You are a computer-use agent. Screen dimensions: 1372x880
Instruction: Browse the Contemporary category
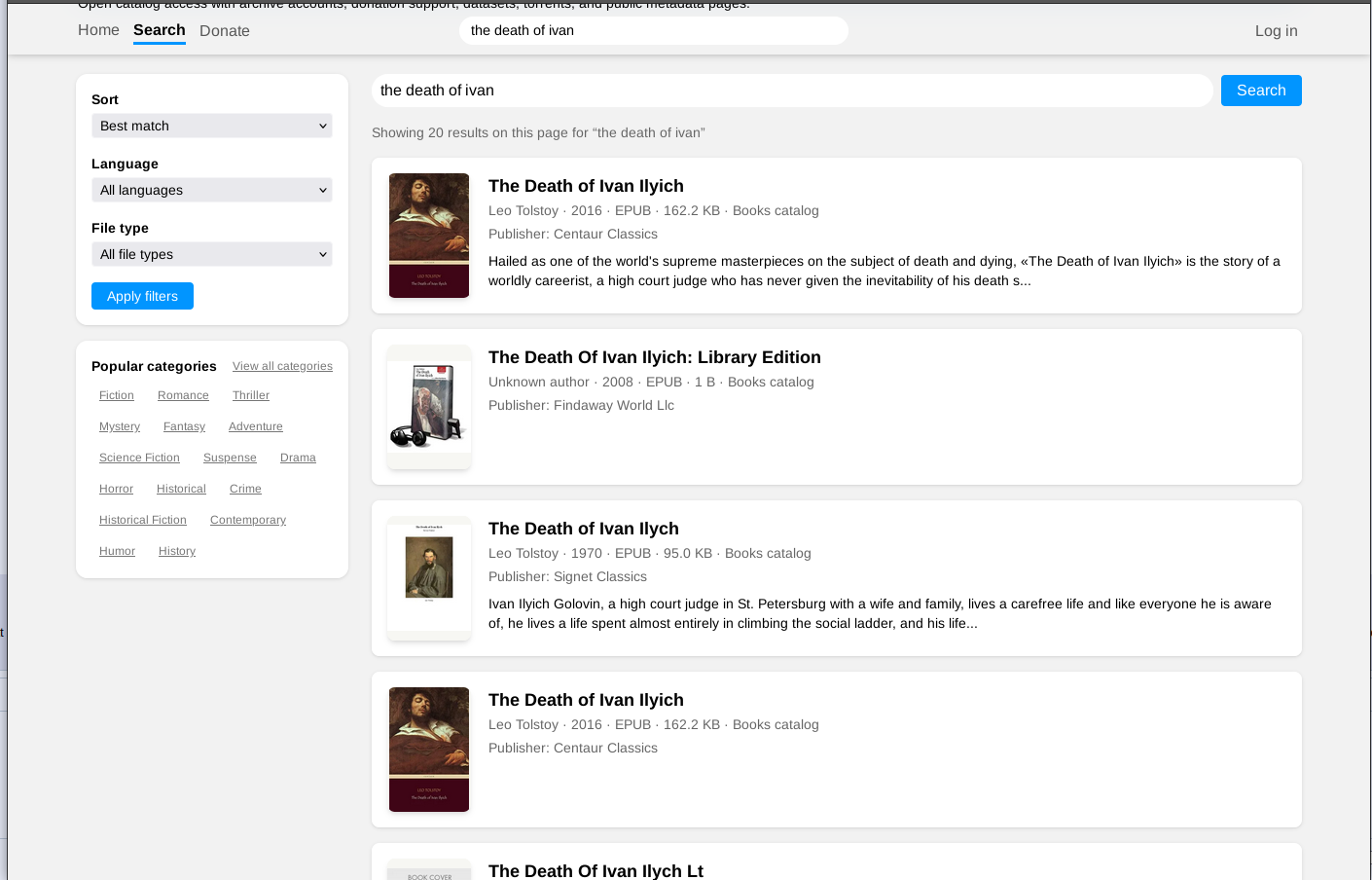(x=248, y=520)
